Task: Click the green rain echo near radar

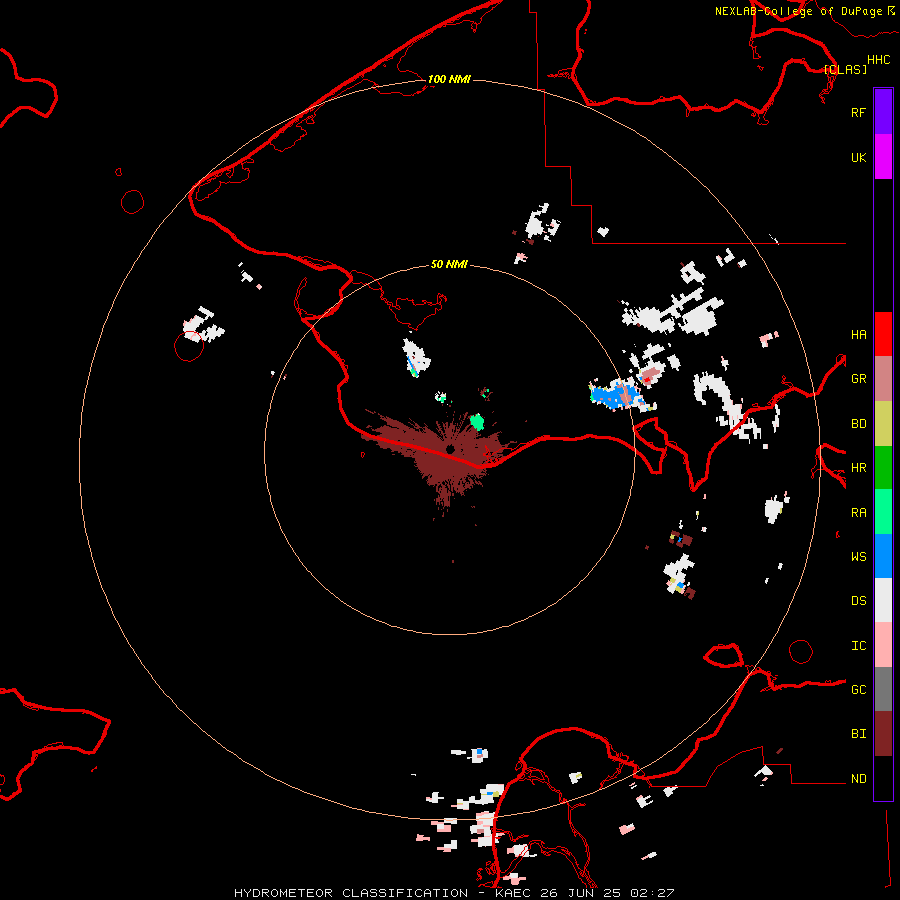Action: [x=477, y=422]
